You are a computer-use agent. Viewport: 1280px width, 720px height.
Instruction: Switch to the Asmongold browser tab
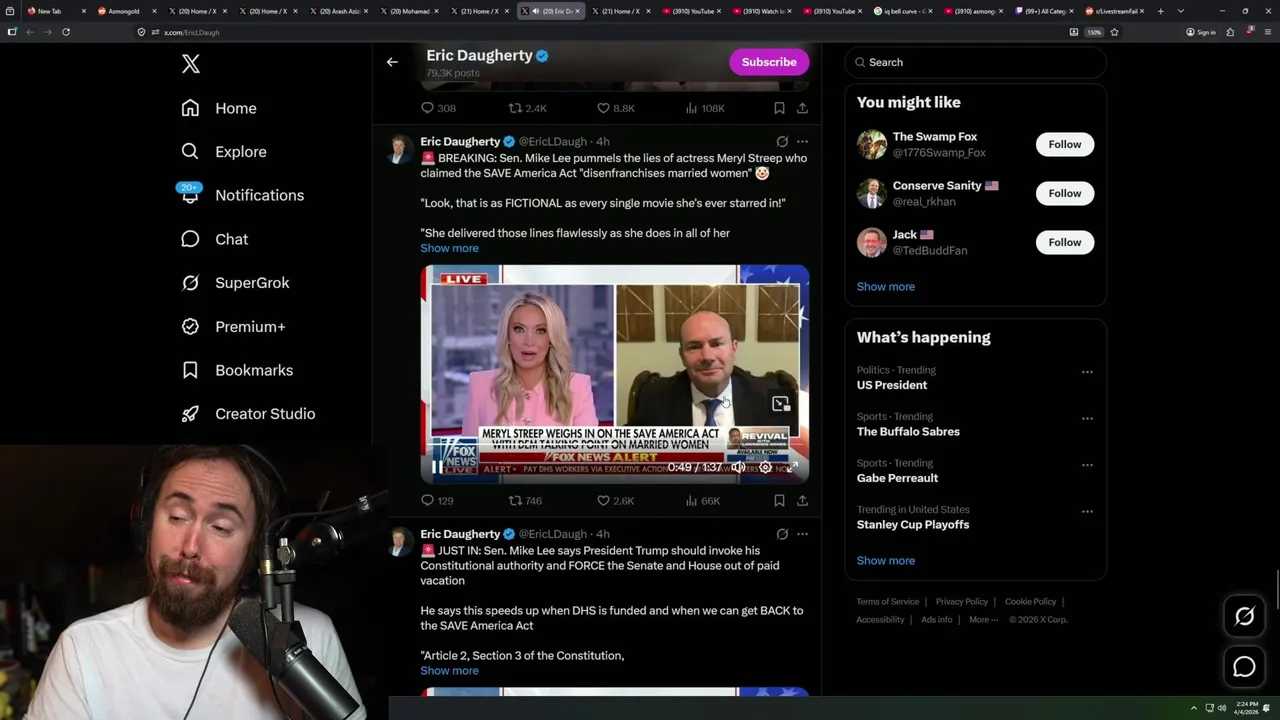[x=126, y=11]
